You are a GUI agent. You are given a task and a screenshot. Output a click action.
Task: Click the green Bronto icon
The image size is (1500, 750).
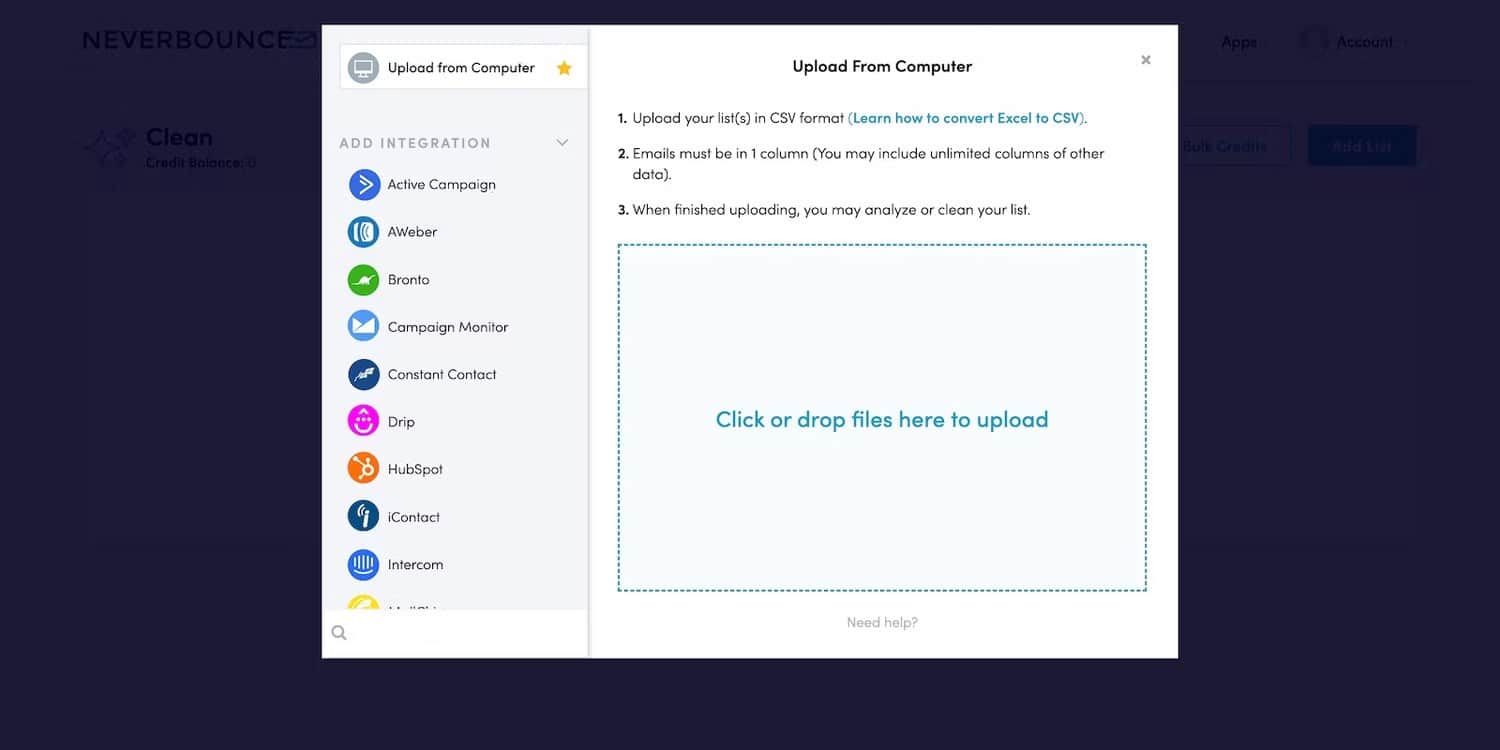tap(363, 280)
